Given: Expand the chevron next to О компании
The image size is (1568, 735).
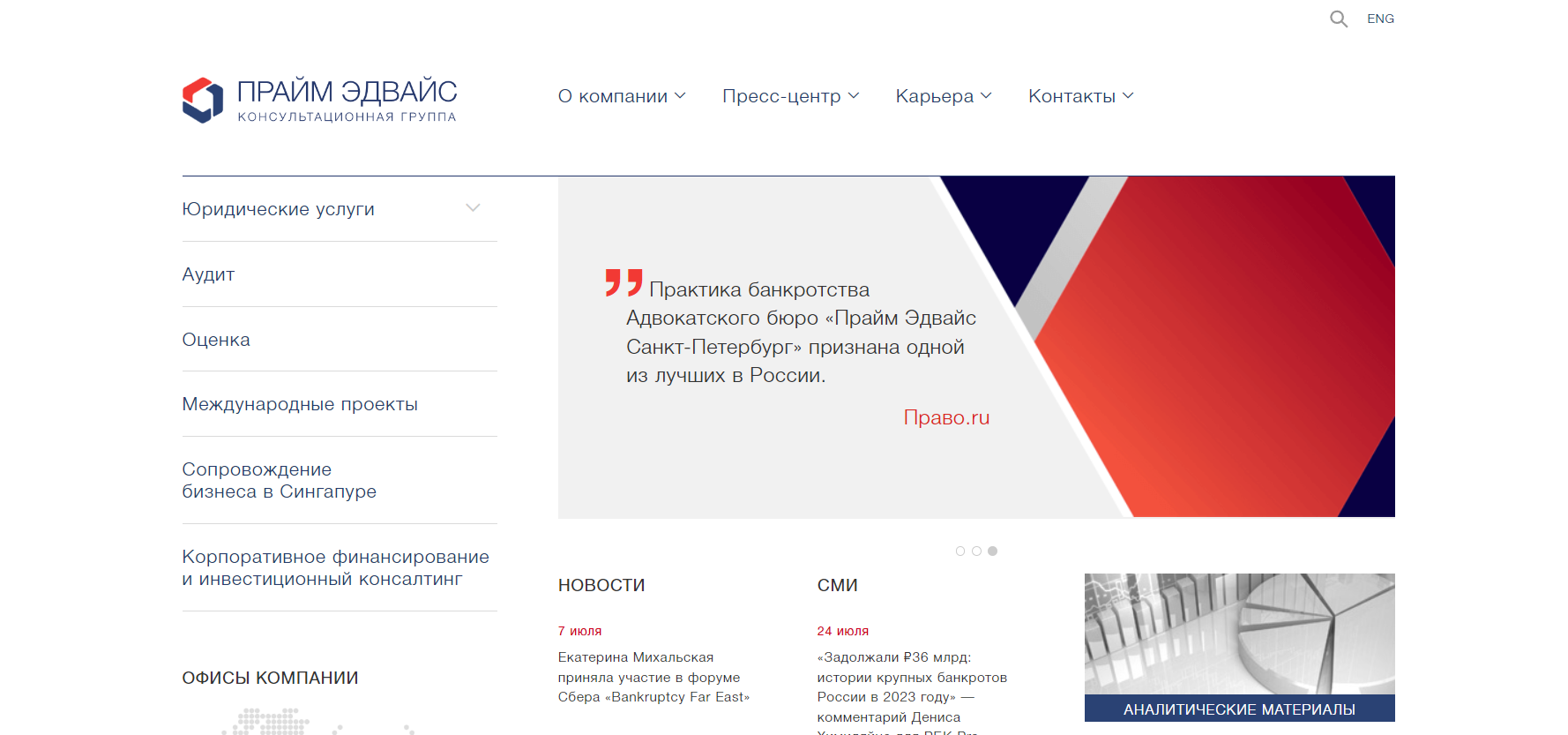Looking at the screenshot, I should [x=680, y=96].
